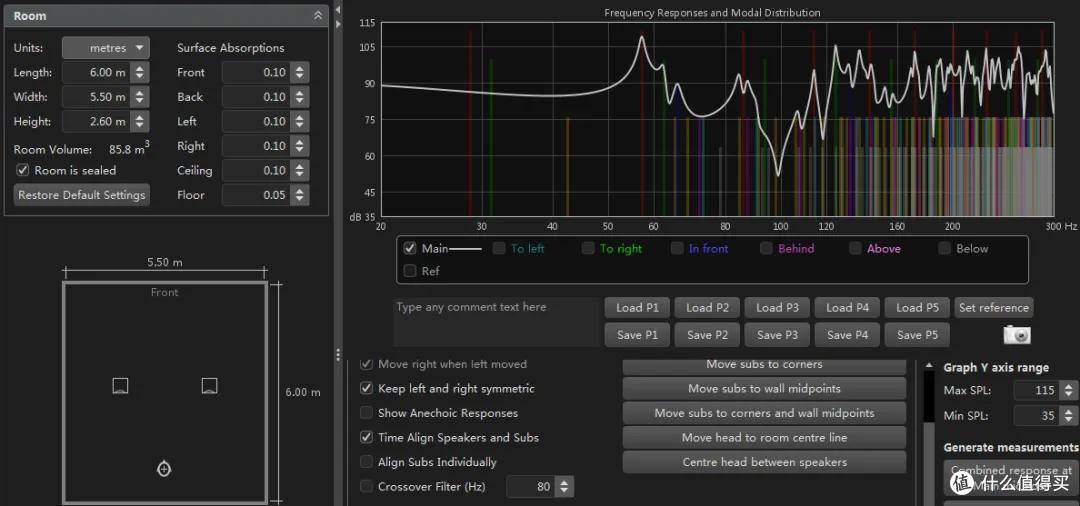Click the Width stepper arrows
This screenshot has height=506, width=1080.
point(140,97)
